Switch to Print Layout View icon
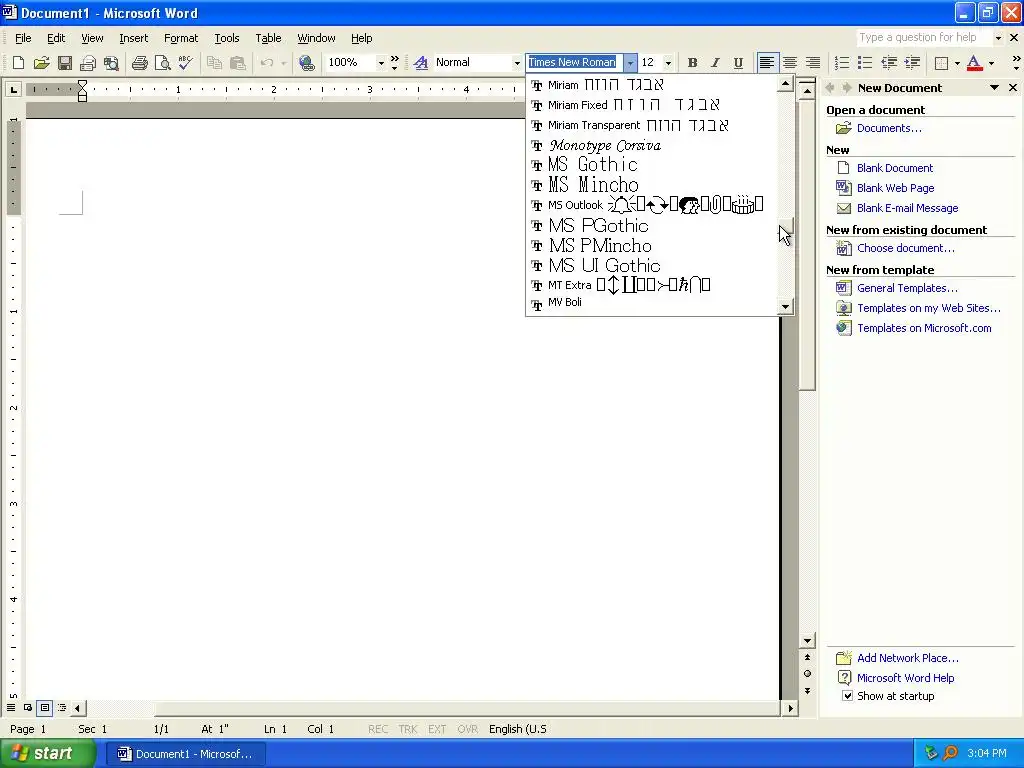 [45, 708]
